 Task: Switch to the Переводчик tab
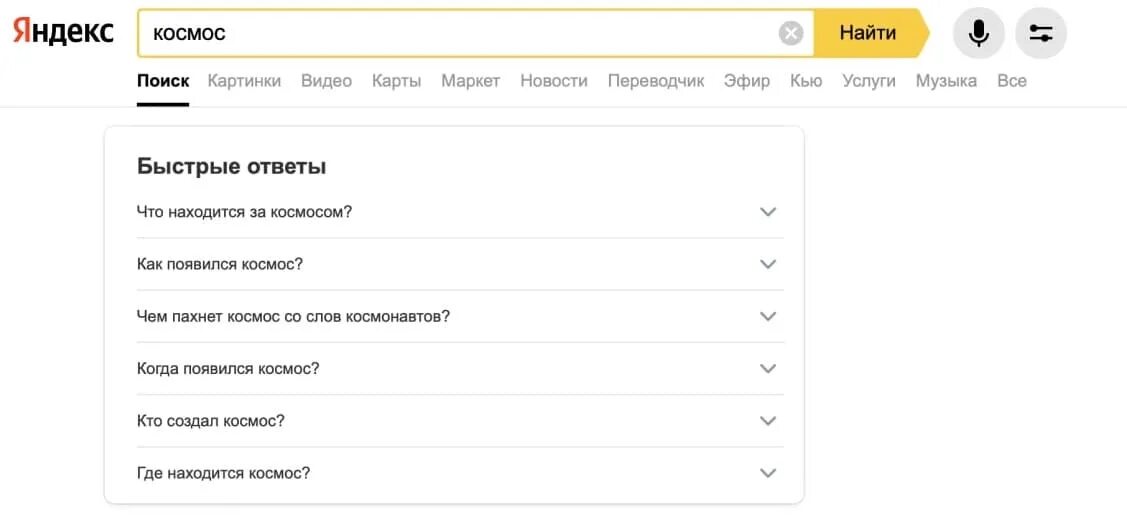pyautogui.click(x=656, y=81)
